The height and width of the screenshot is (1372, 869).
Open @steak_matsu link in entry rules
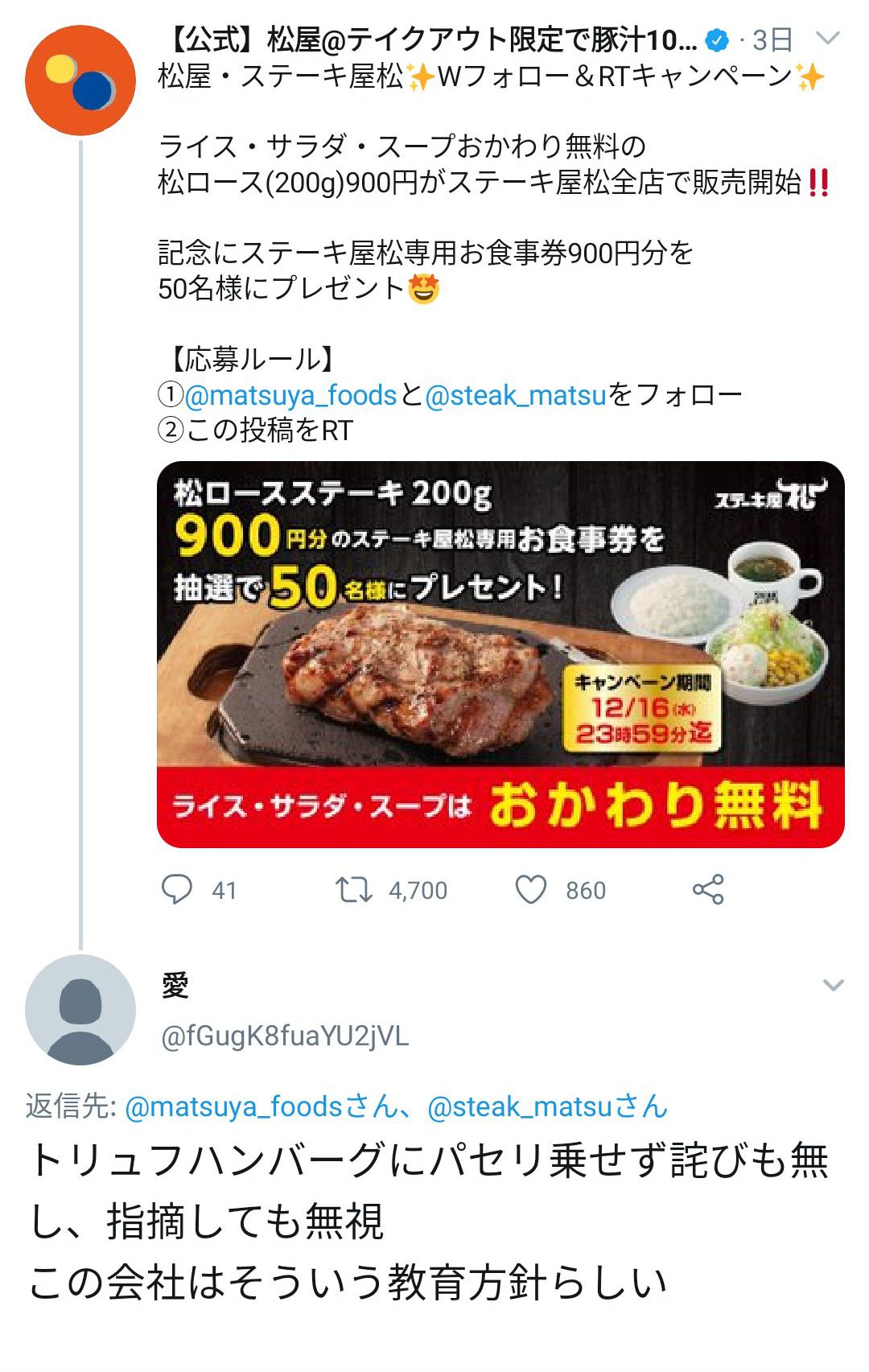[515, 395]
